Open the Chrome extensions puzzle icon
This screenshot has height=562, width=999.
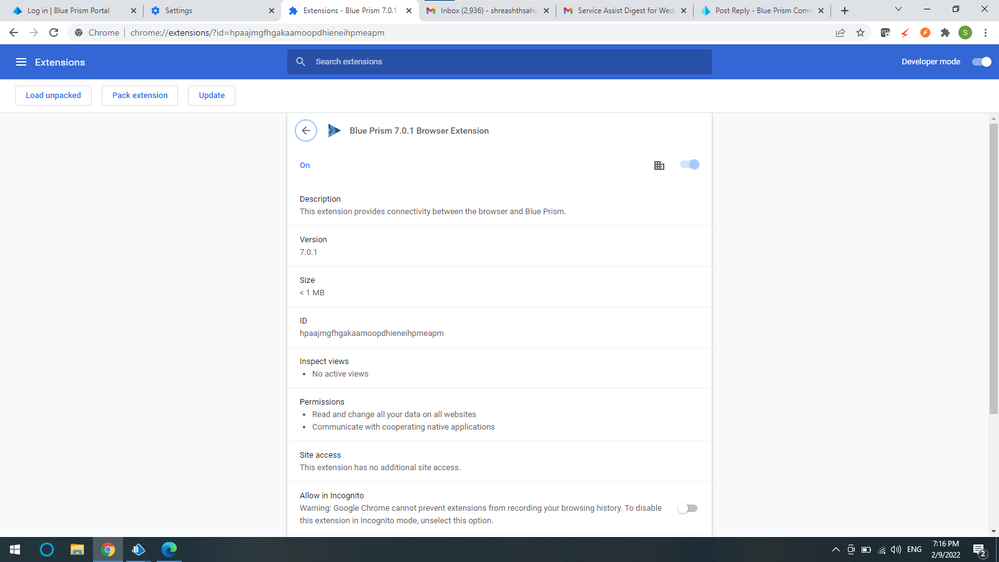pyautogui.click(x=945, y=33)
